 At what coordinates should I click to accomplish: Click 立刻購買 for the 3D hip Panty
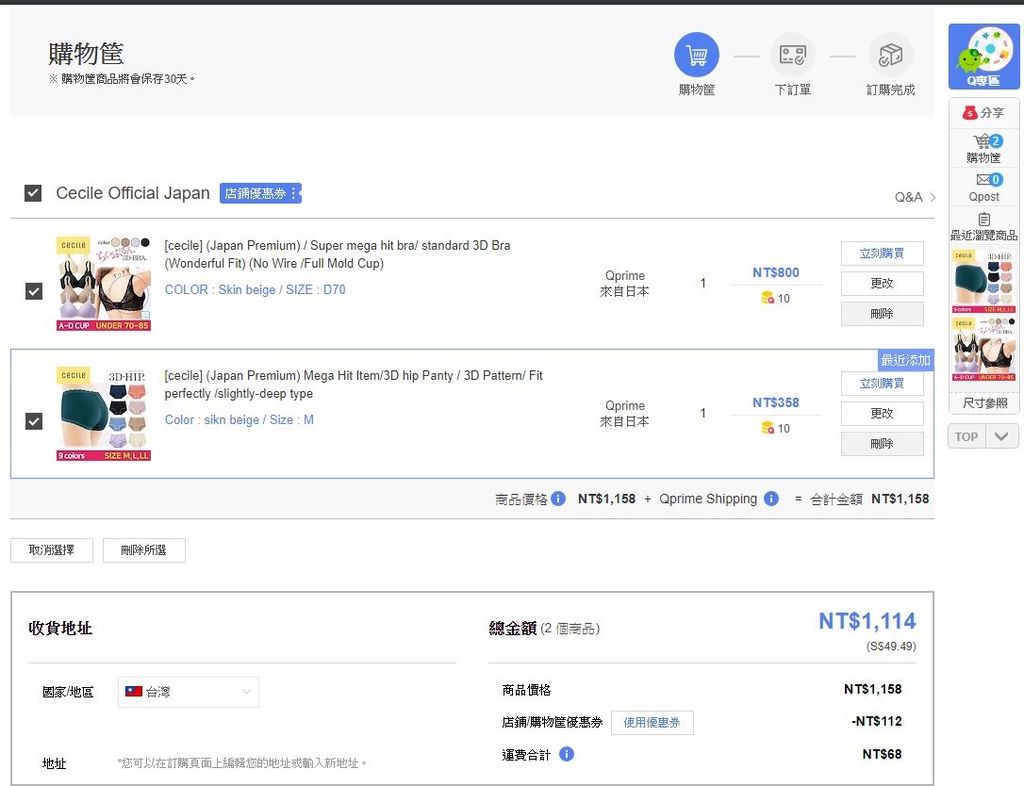(x=882, y=383)
